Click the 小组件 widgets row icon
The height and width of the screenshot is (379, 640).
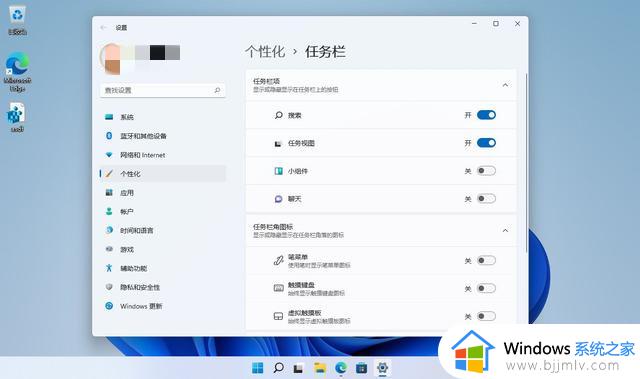click(278, 171)
